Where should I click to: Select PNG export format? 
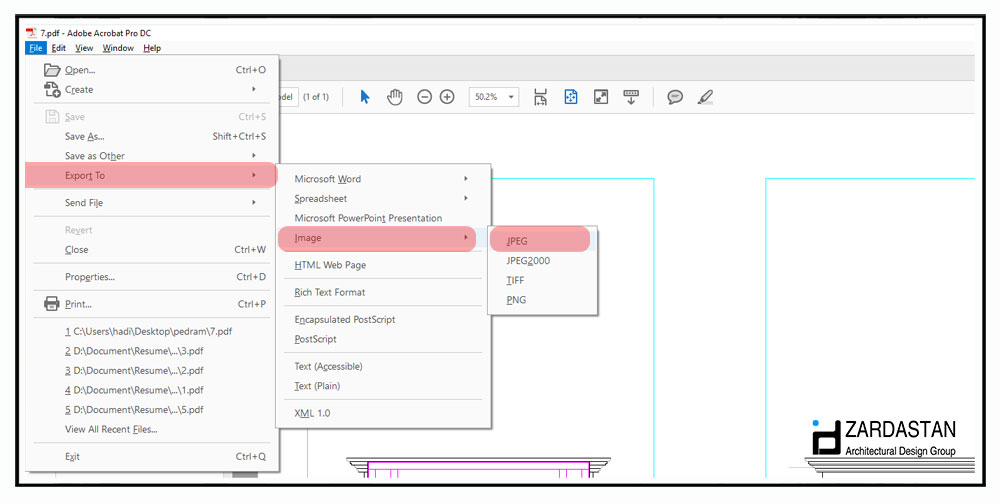(516, 300)
